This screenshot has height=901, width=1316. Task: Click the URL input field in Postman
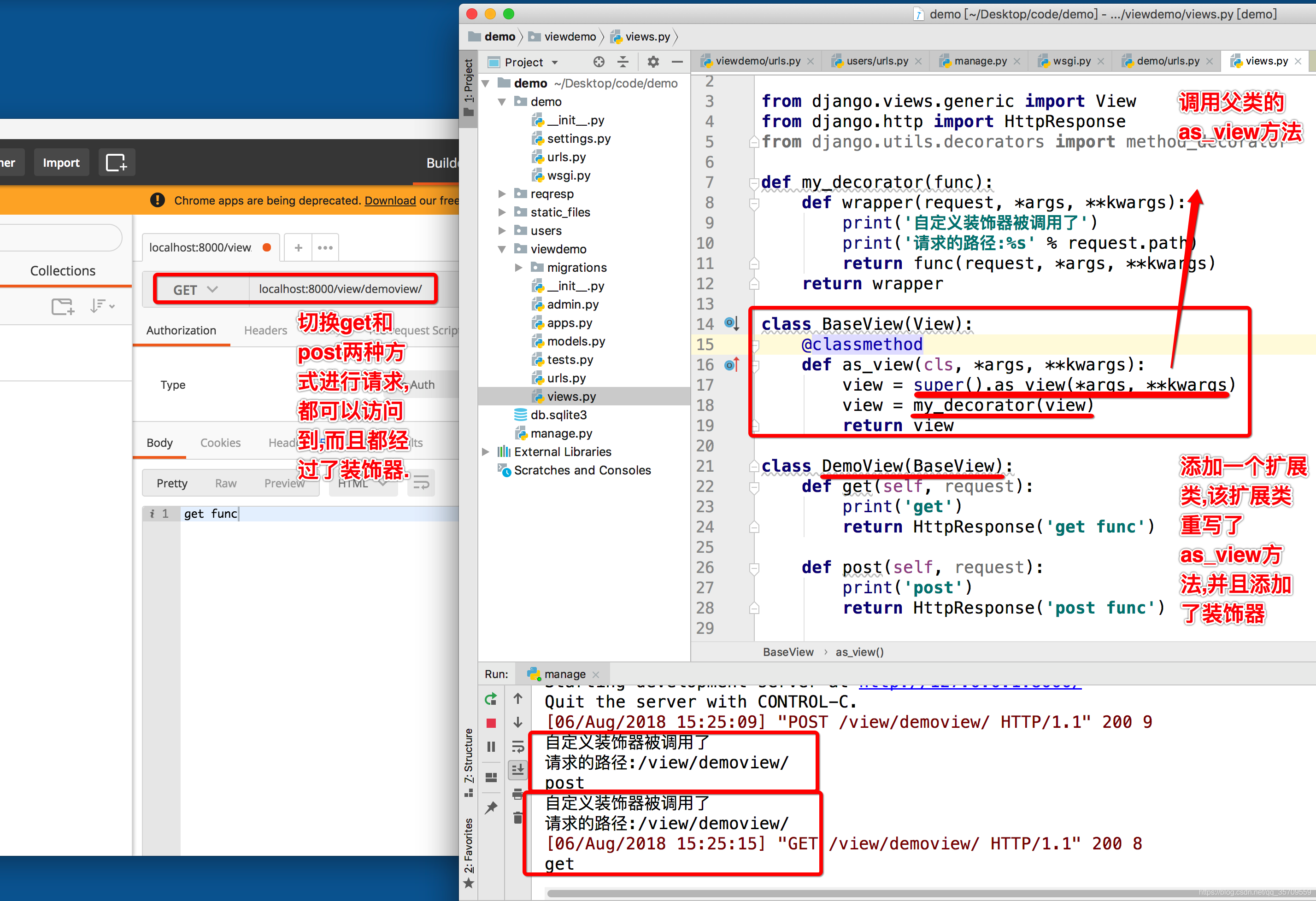[x=341, y=289]
